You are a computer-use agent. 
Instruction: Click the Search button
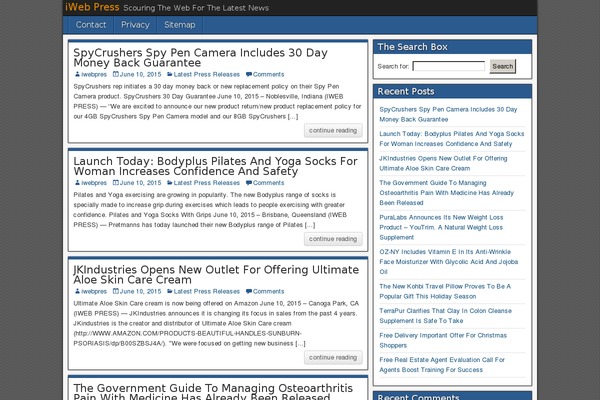[x=502, y=66]
